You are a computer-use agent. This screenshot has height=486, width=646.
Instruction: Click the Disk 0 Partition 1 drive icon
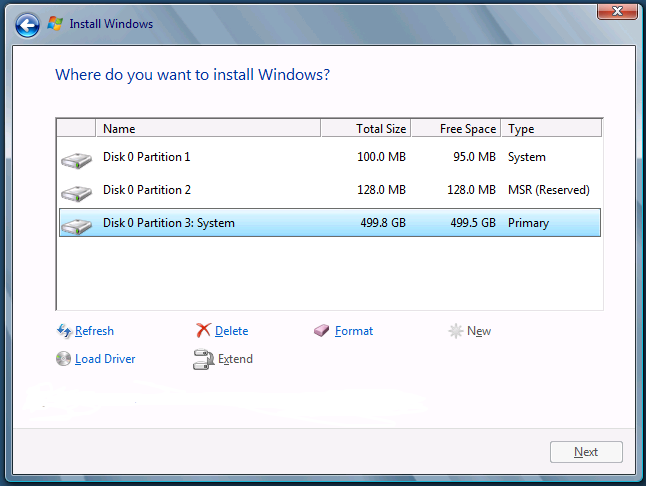(x=75, y=159)
